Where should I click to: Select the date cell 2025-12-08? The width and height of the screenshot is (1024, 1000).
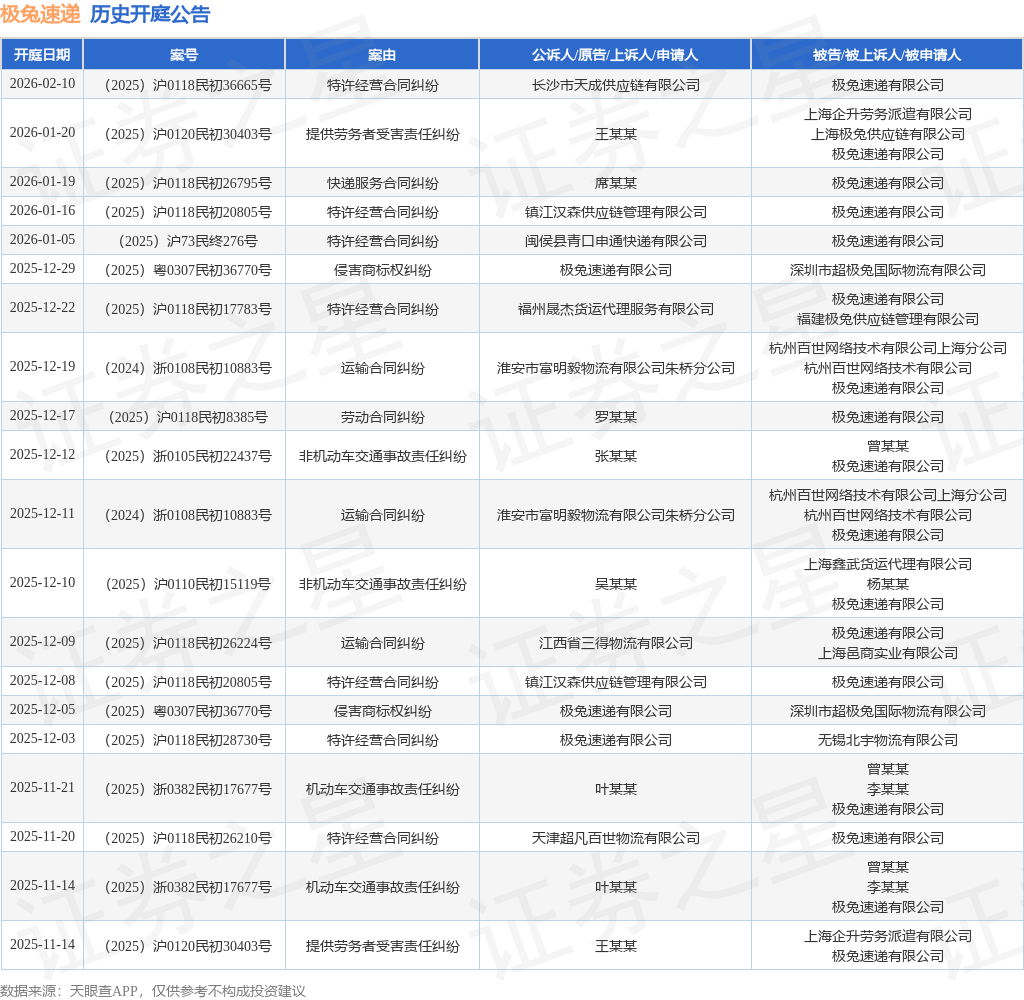coord(42,681)
